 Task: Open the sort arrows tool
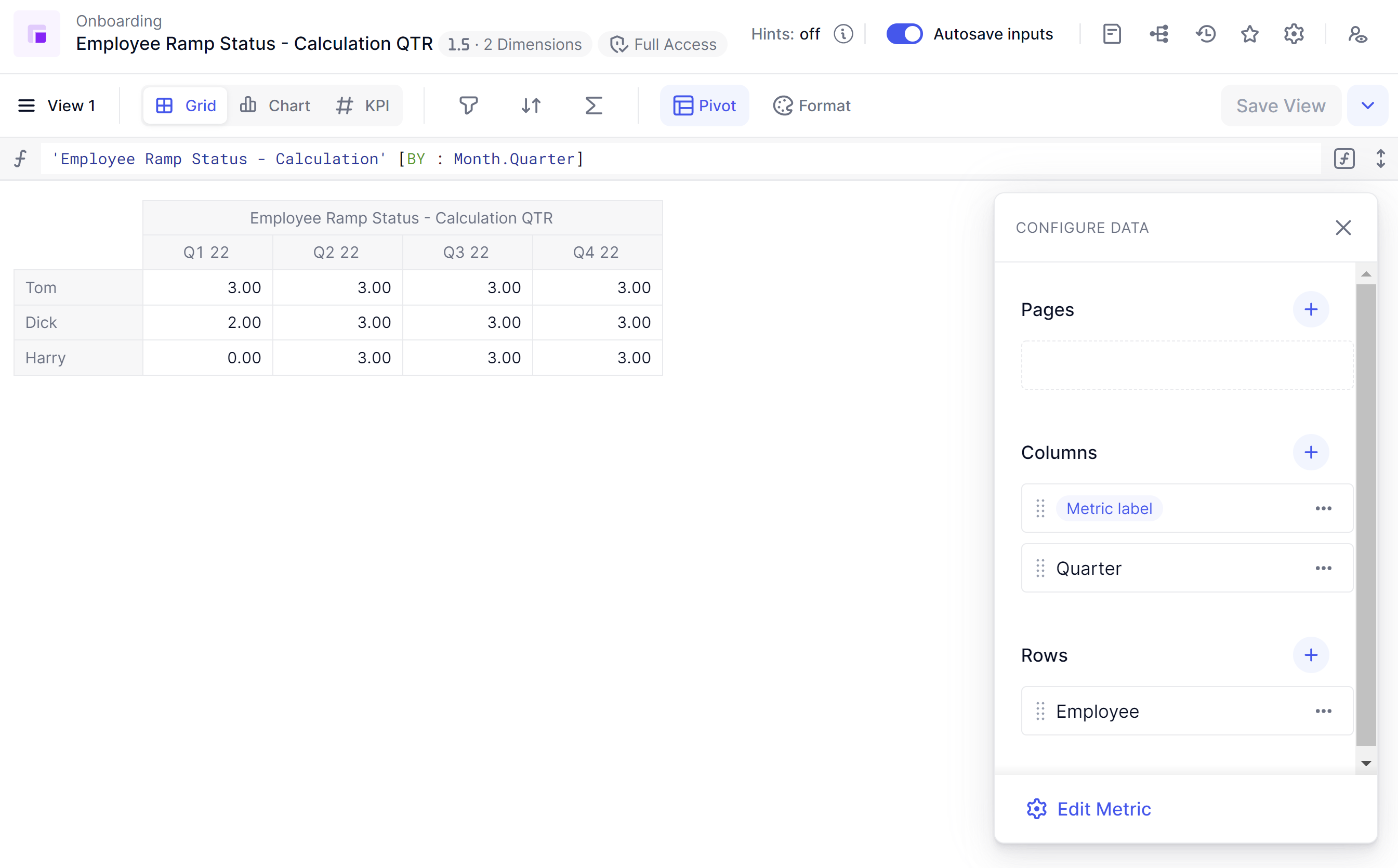click(x=531, y=106)
